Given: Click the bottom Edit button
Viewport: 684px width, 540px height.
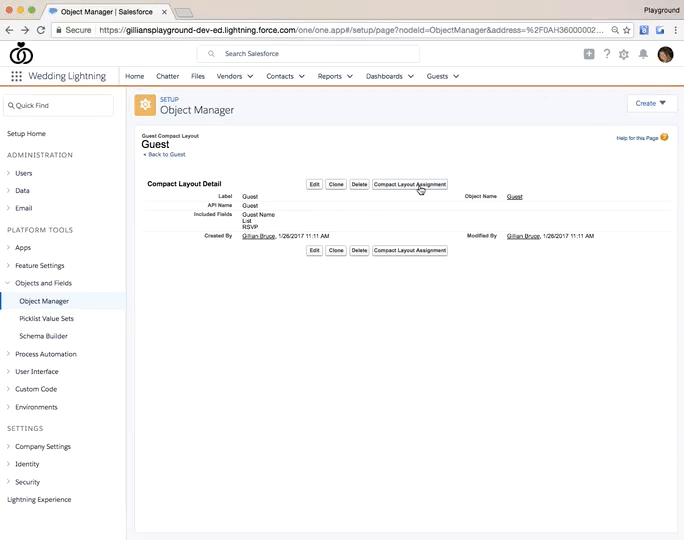Looking at the screenshot, I should (x=315, y=250).
